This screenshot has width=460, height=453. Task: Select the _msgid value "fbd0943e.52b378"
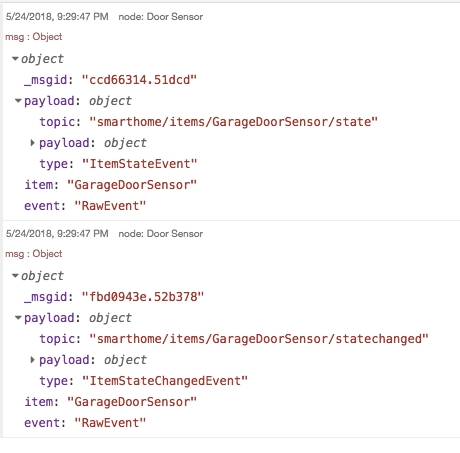(x=143, y=297)
